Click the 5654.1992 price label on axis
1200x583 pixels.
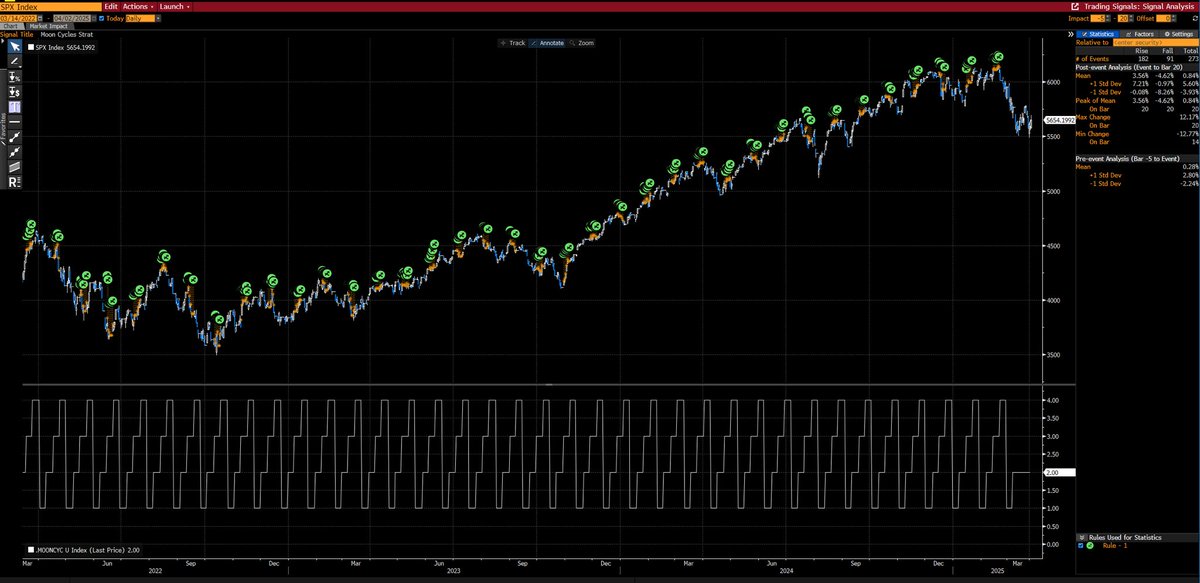point(1061,120)
